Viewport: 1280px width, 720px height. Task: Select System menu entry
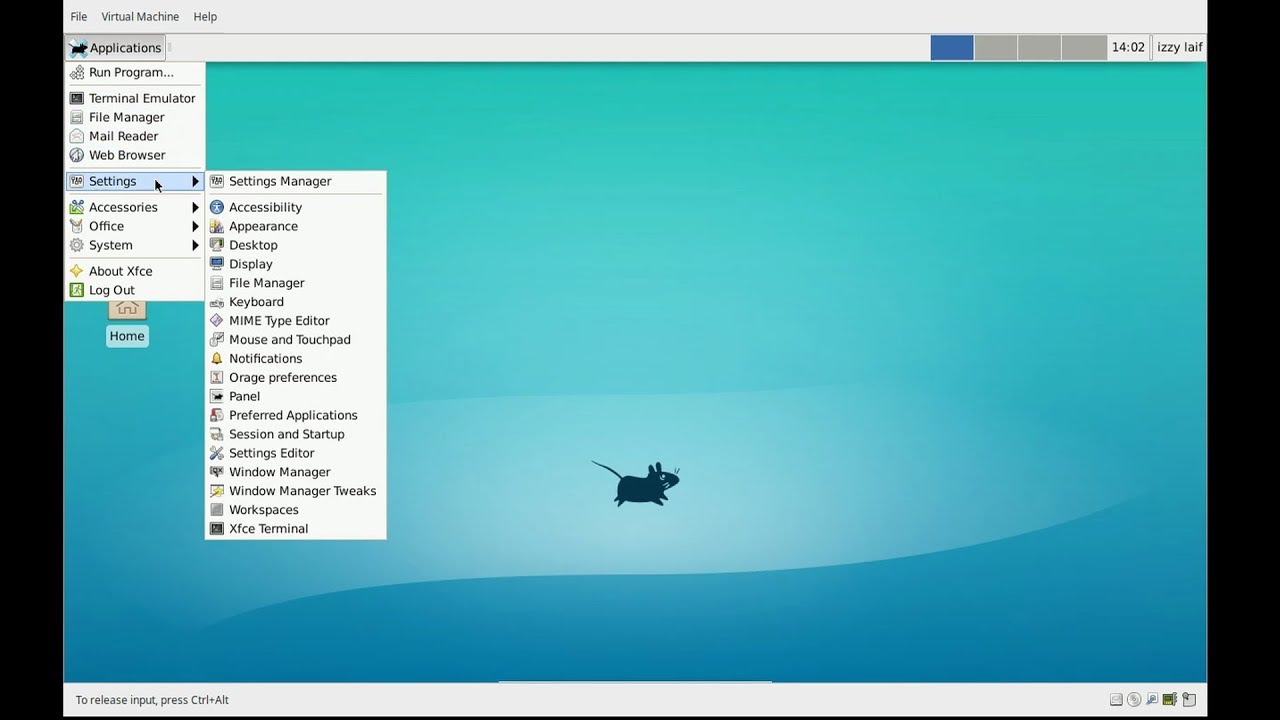pyautogui.click(x=135, y=245)
